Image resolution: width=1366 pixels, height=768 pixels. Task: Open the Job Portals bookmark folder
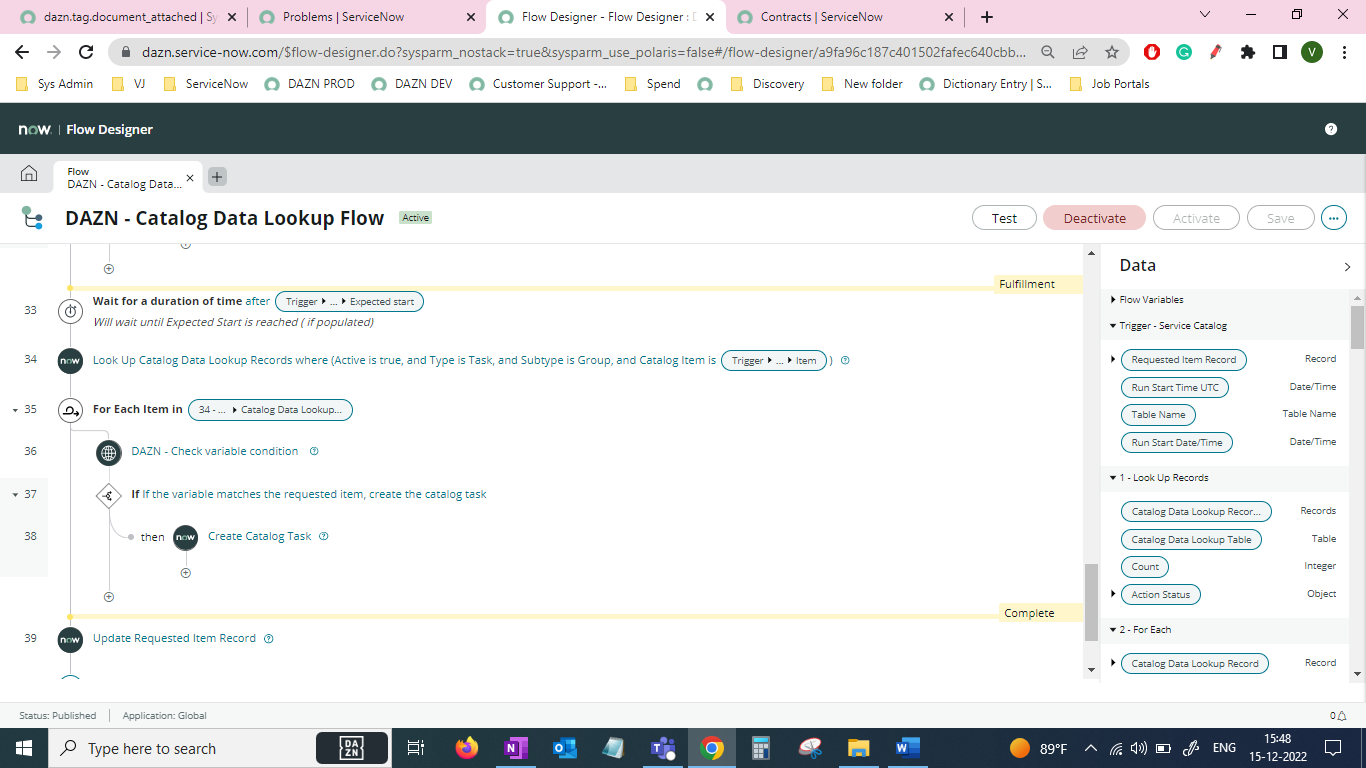click(1109, 84)
